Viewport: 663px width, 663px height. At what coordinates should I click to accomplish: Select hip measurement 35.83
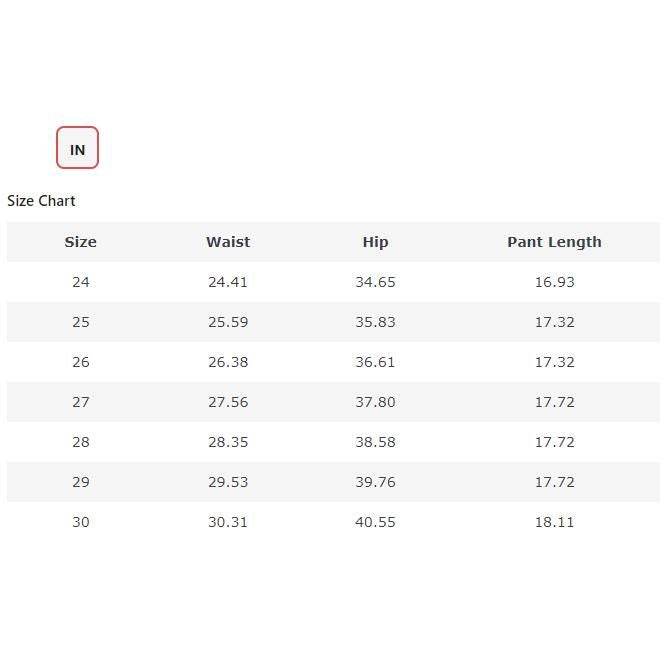pyautogui.click(x=375, y=322)
